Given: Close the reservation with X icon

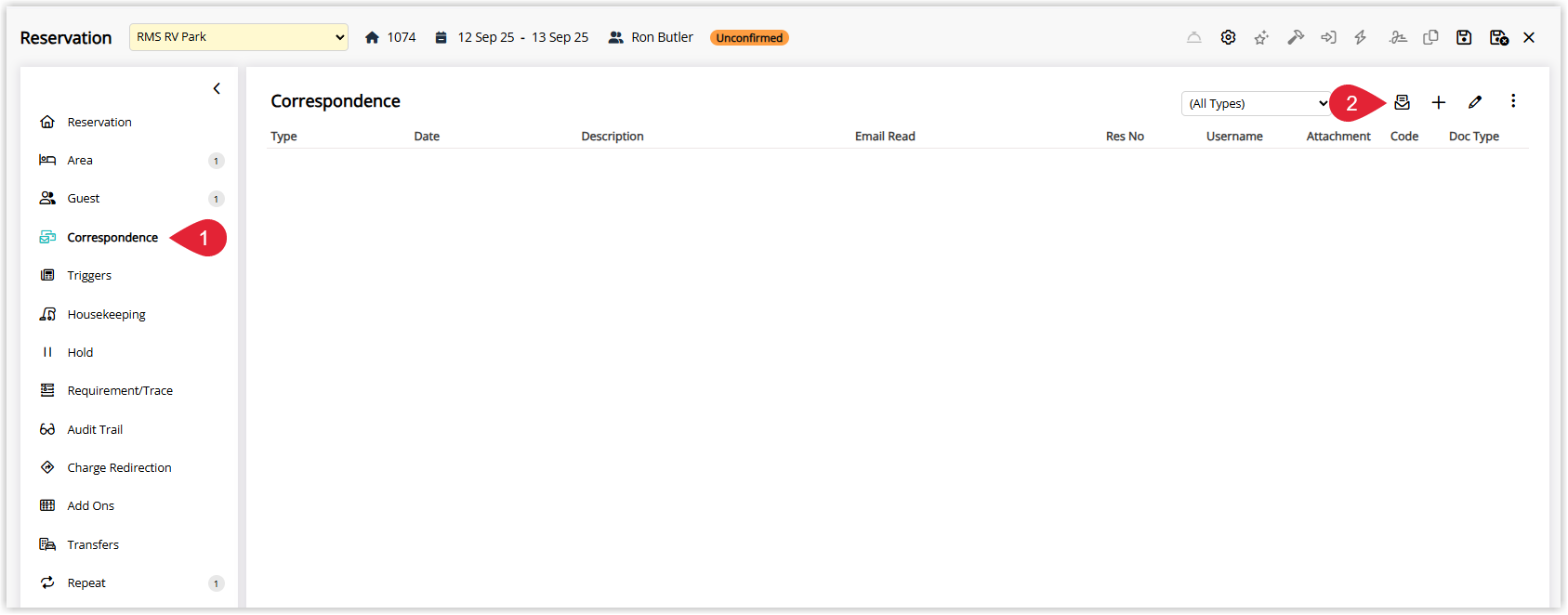Looking at the screenshot, I should point(1529,38).
